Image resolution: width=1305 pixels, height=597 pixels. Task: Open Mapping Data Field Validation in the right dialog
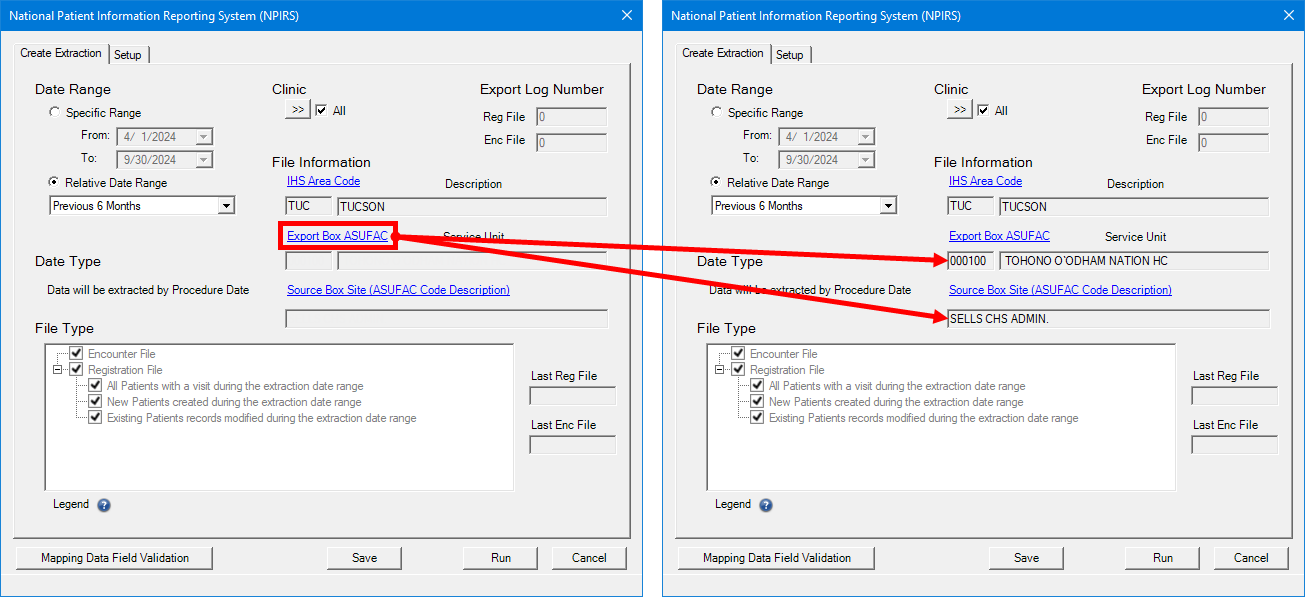click(777, 558)
